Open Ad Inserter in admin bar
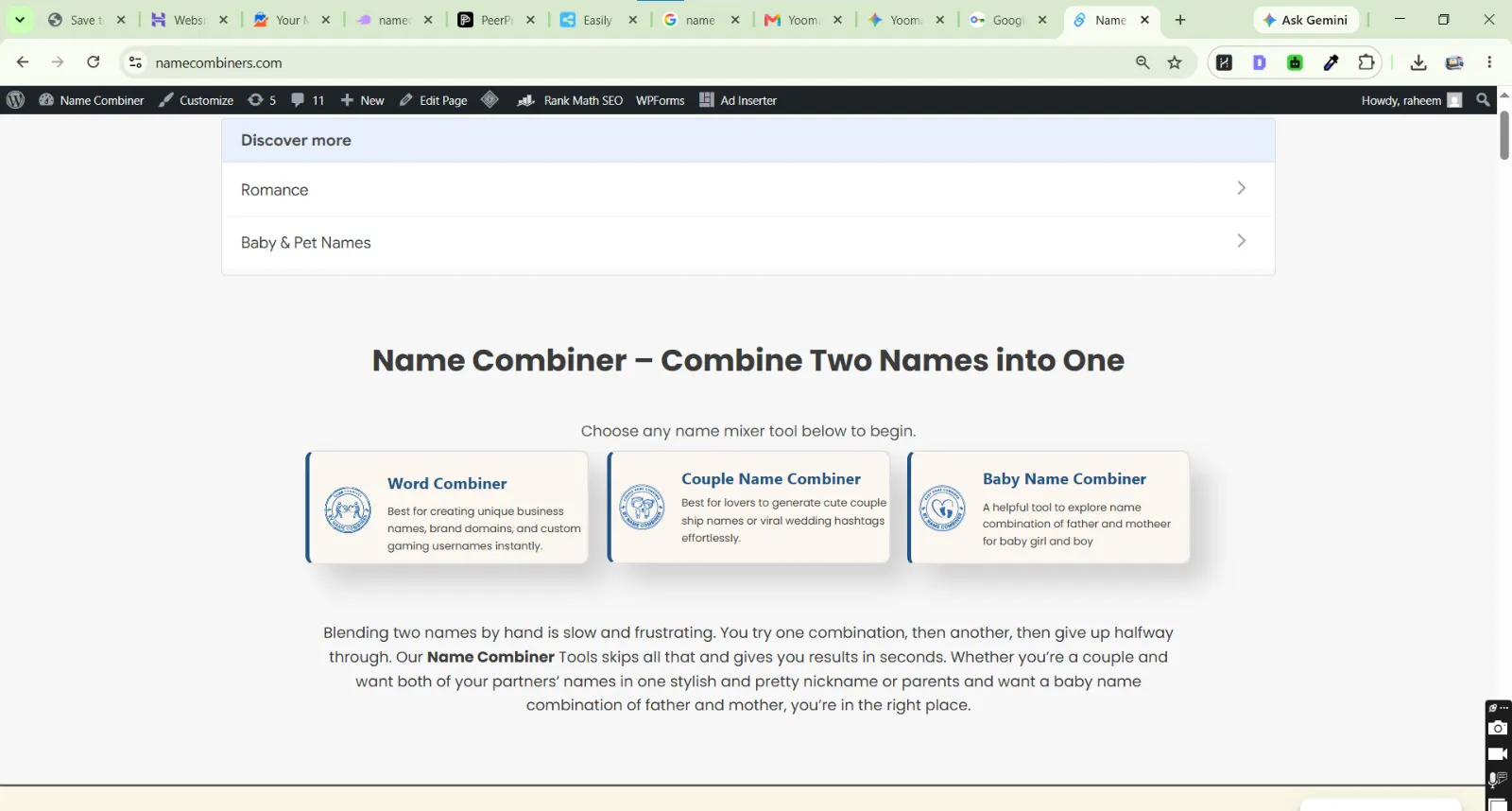The width and height of the screenshot is (1512, 811). 738,100
